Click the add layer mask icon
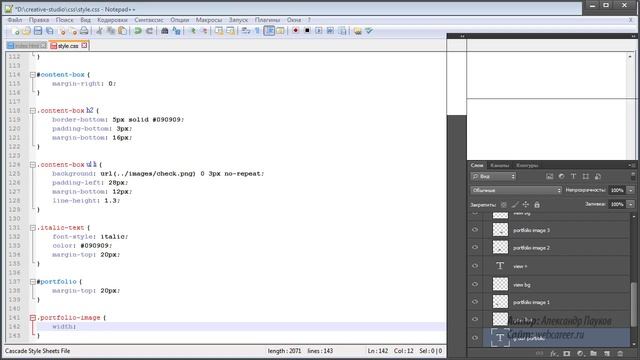640x360 pixels. [567, 353]
